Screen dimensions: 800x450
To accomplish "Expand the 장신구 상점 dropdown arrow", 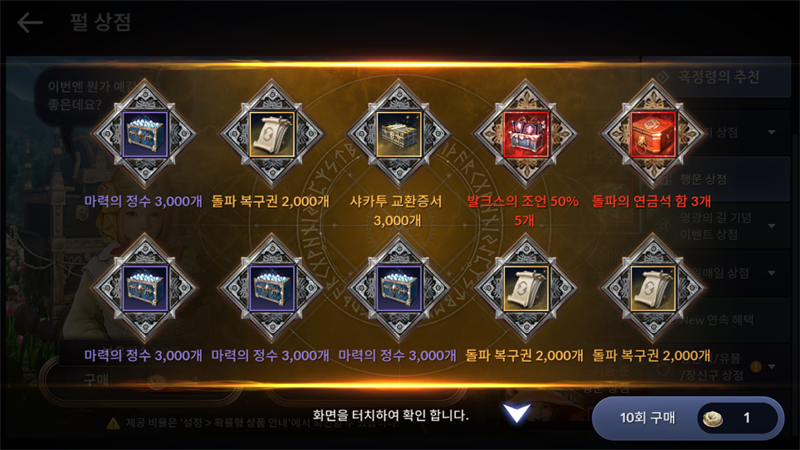I will [x=771, y=366].
